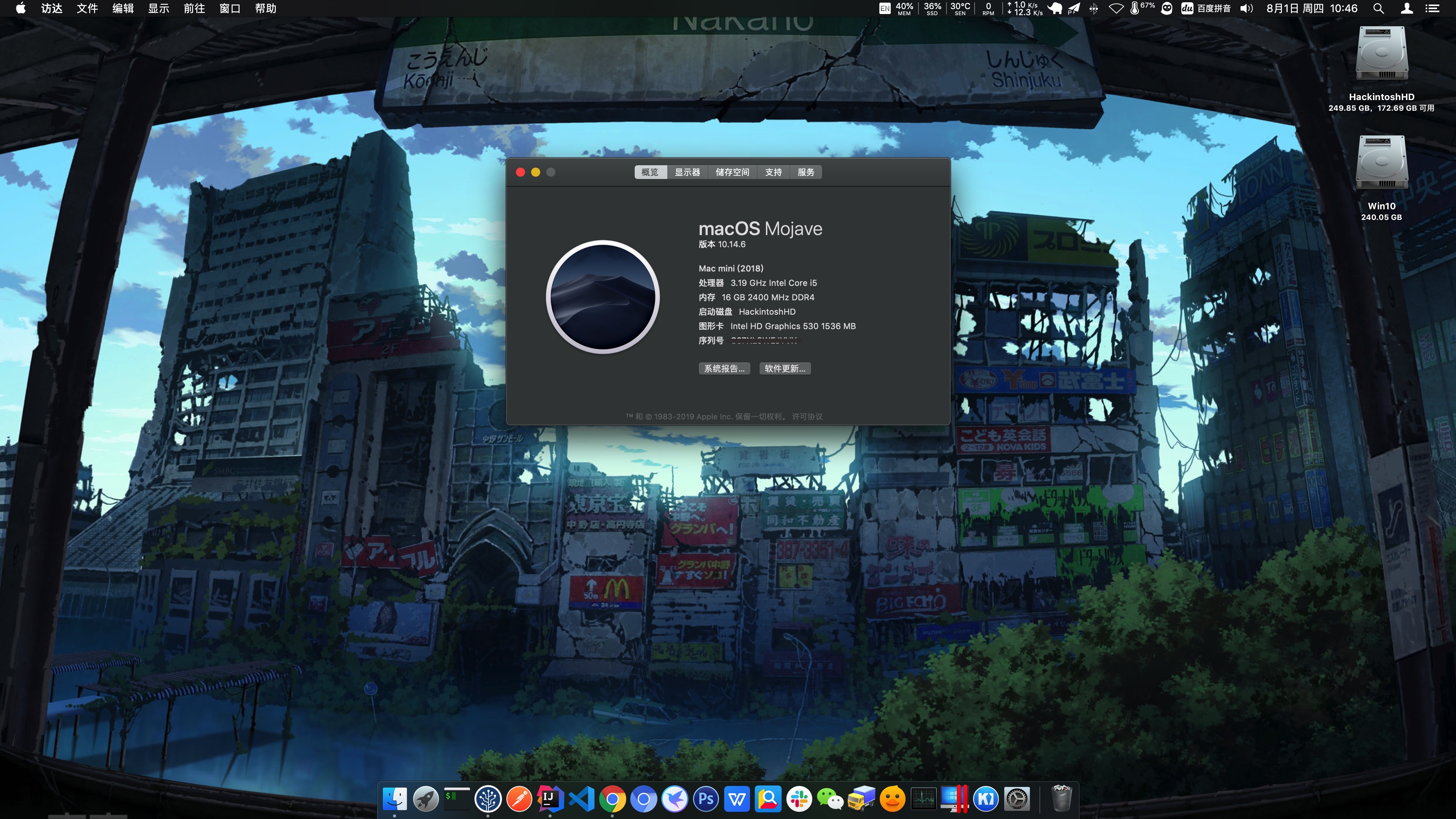Viewport: 1456px width, 819px height.
Task: Click the 系统报告... button
Action: (x=724, y=369)
